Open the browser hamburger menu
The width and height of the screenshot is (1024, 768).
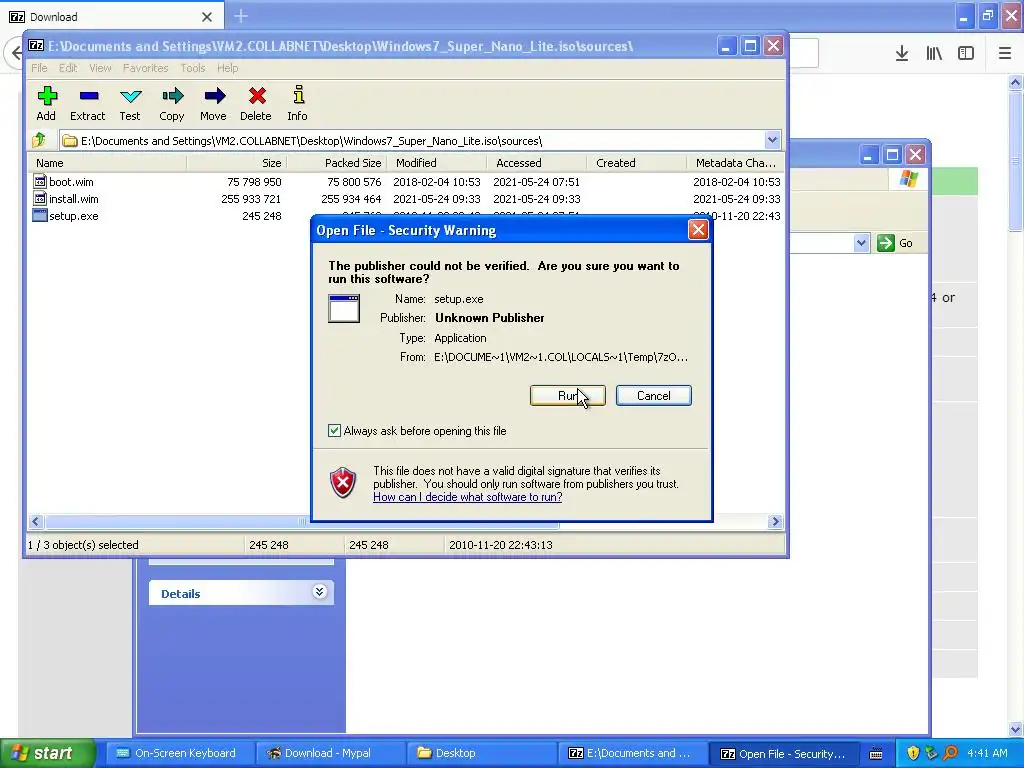1005,54
